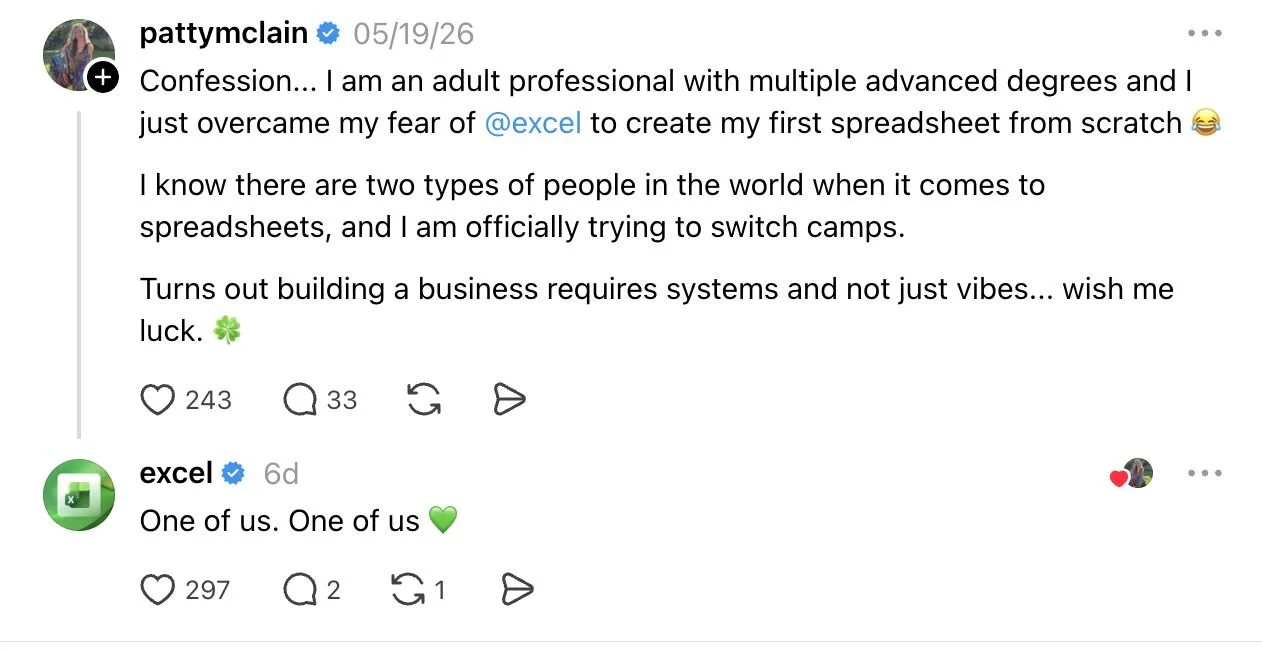
Task: Share excel's reply via send icon
Action: tap(516, 590)
